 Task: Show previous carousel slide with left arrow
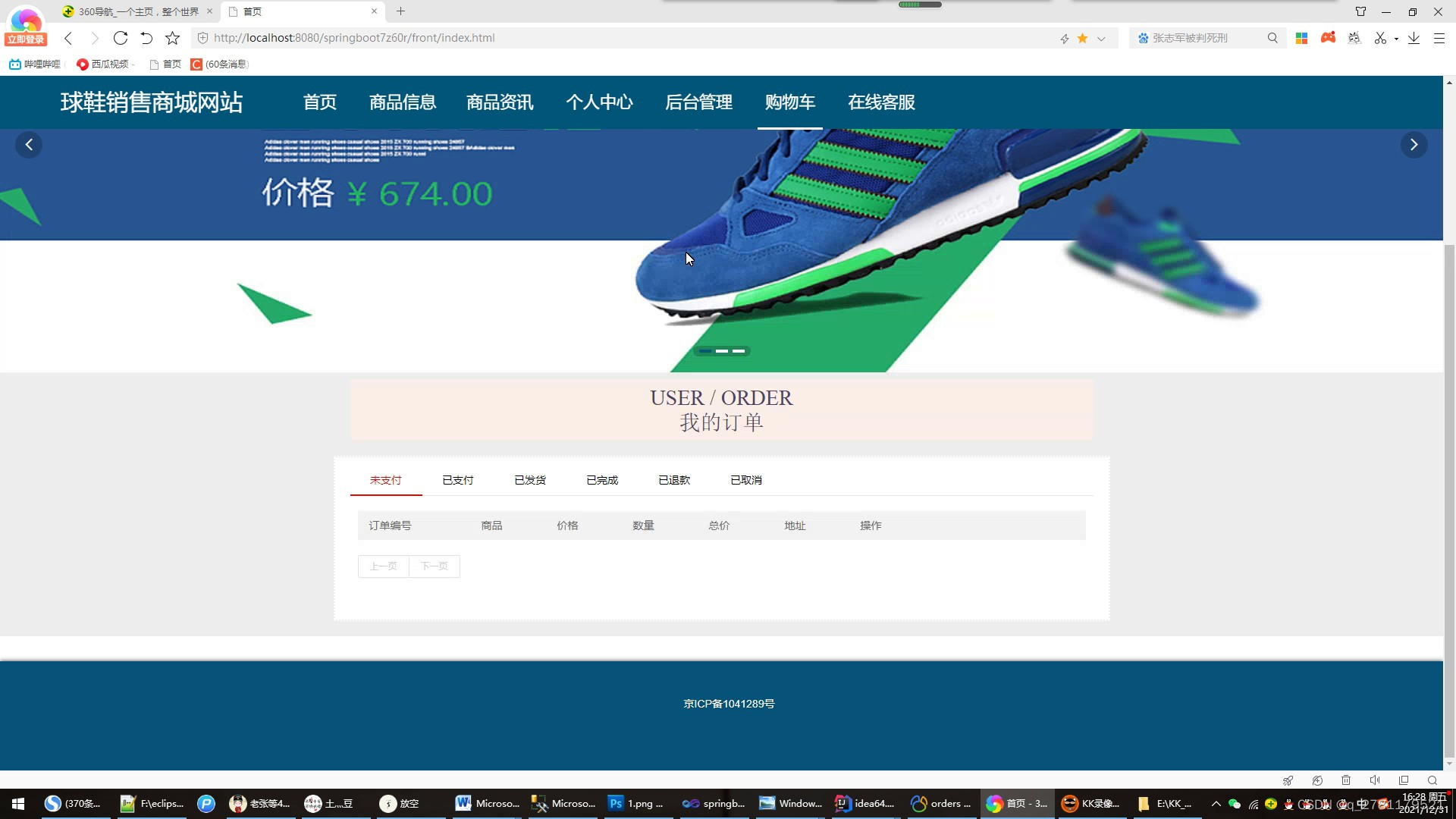point(29,145)
